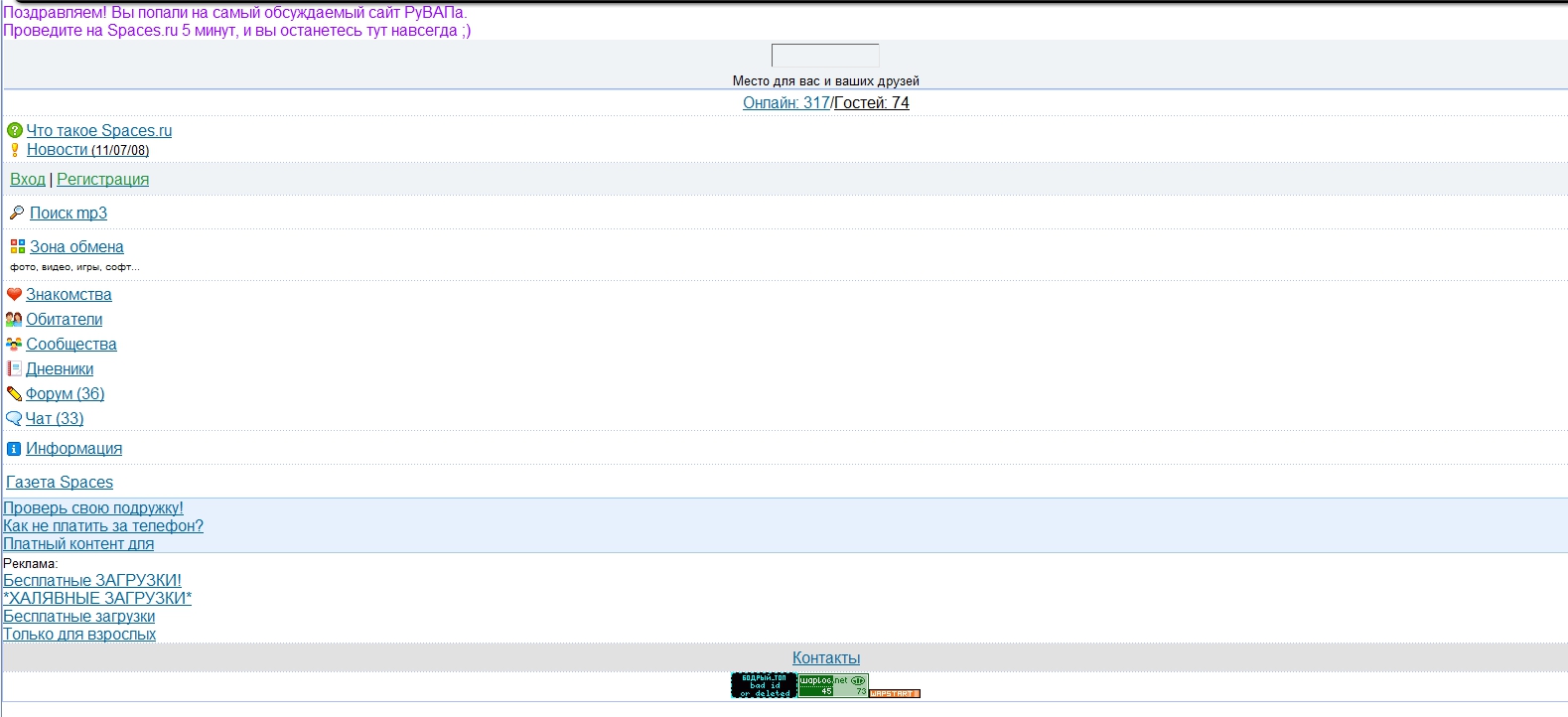The image size is (1568, 717).
Task: Click the Только для взрослых link
Action: pos(79,634)
